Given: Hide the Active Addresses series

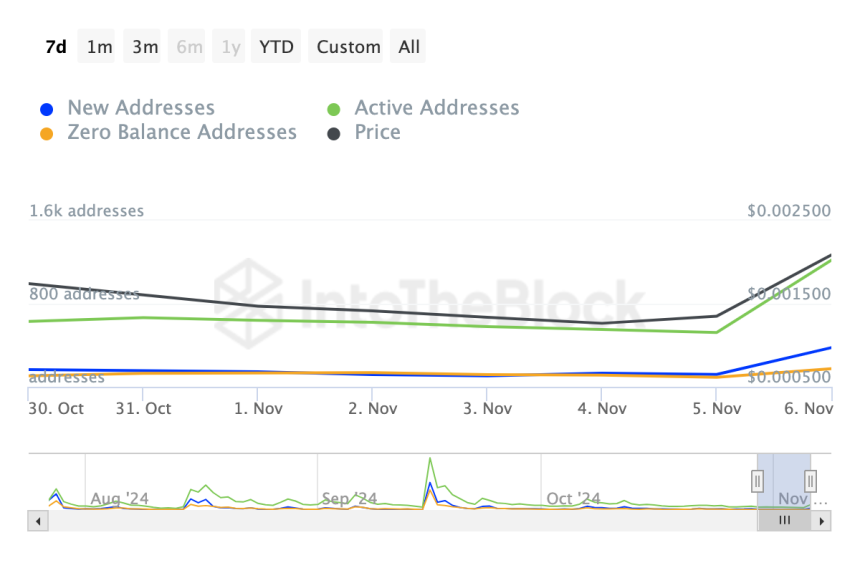Looking at the screenshot, I should pos(436,108).
